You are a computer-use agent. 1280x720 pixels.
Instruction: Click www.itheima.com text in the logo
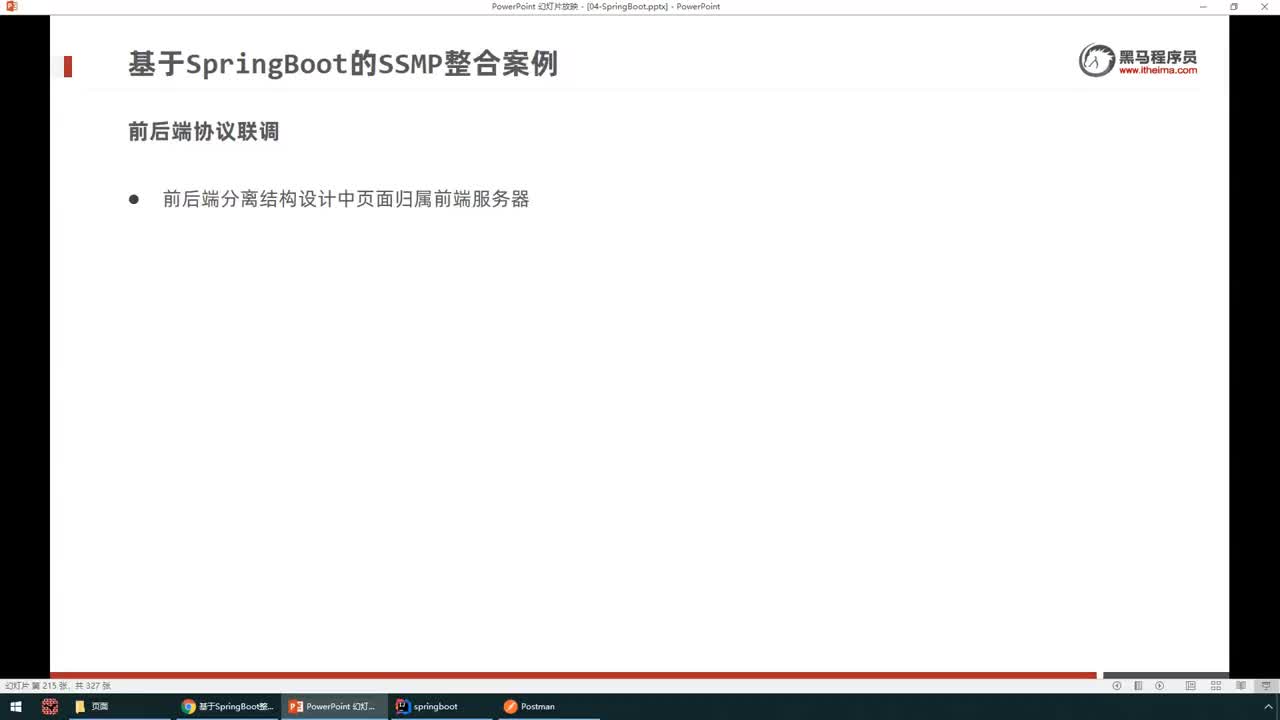[x=1157, y=71]
